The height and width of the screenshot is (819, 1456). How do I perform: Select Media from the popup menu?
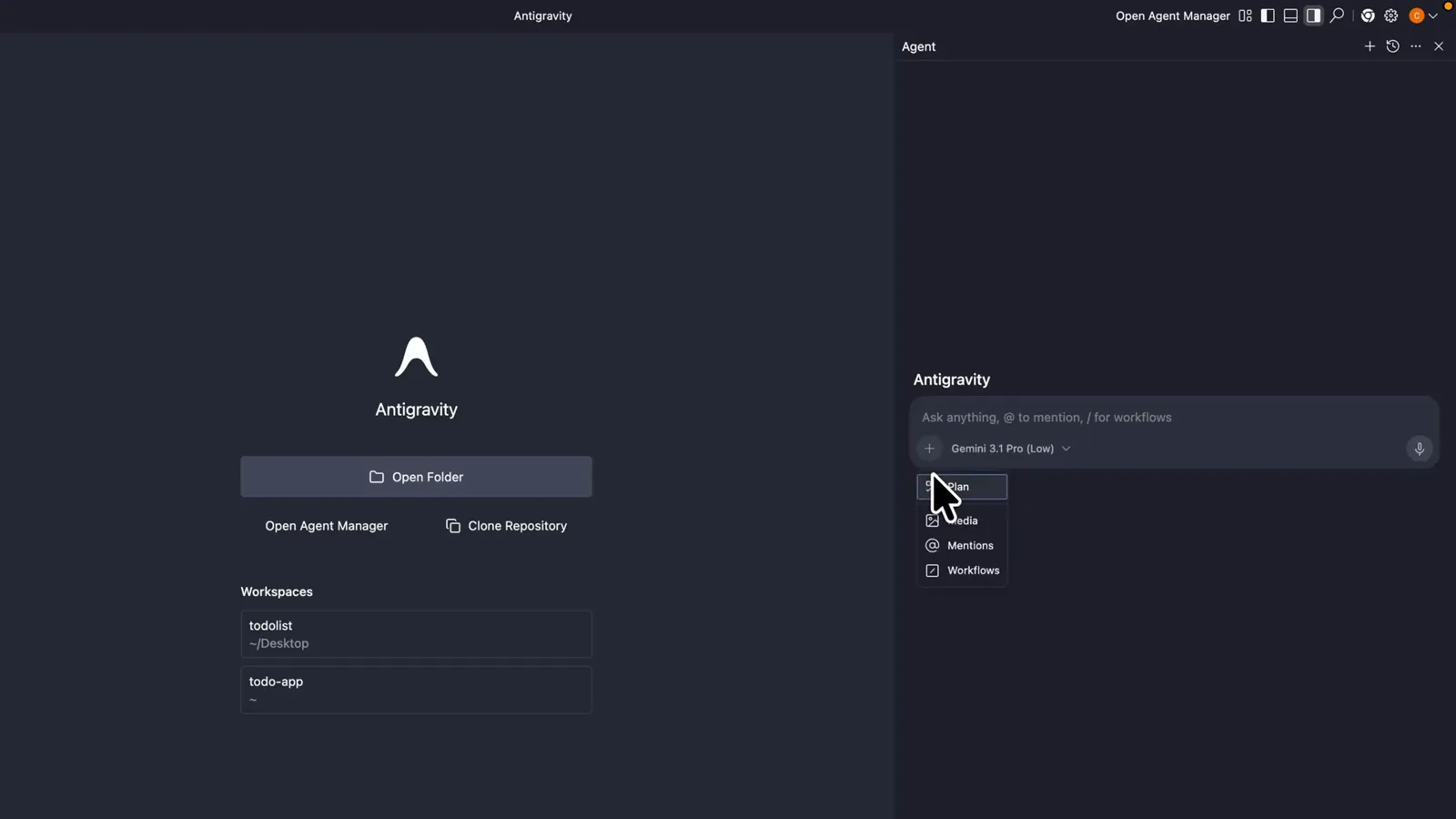[962, 521]
